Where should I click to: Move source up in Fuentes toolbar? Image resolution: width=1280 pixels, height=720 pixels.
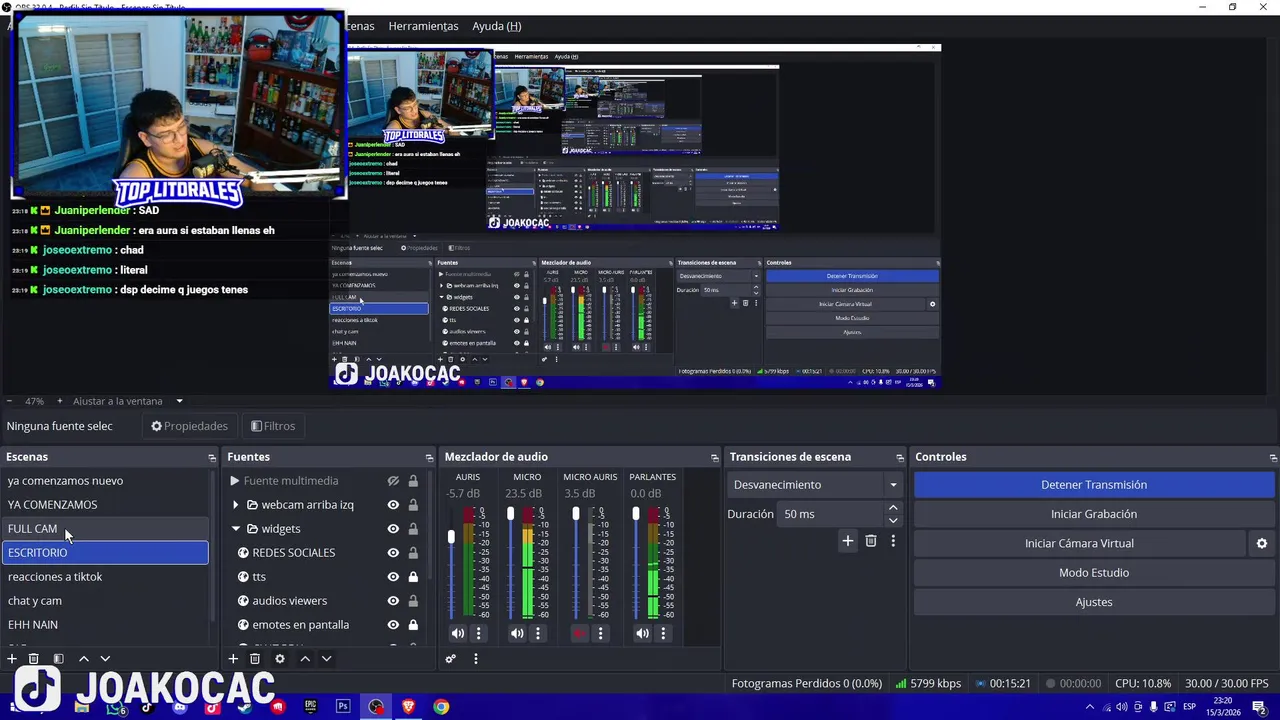[x=305, y=659]
